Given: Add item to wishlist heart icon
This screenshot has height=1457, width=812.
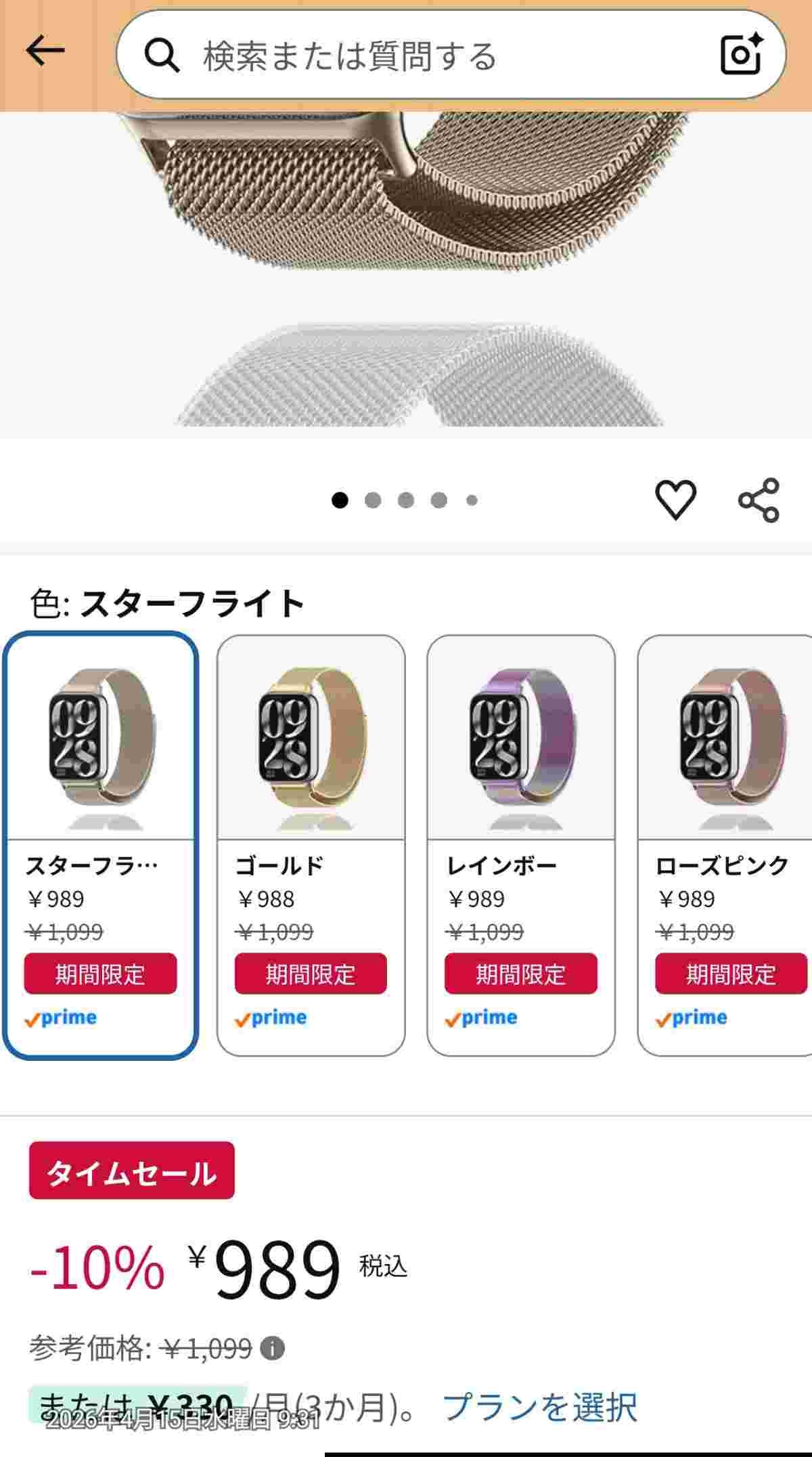Looking at the screenshot, I should click(675, 500).
